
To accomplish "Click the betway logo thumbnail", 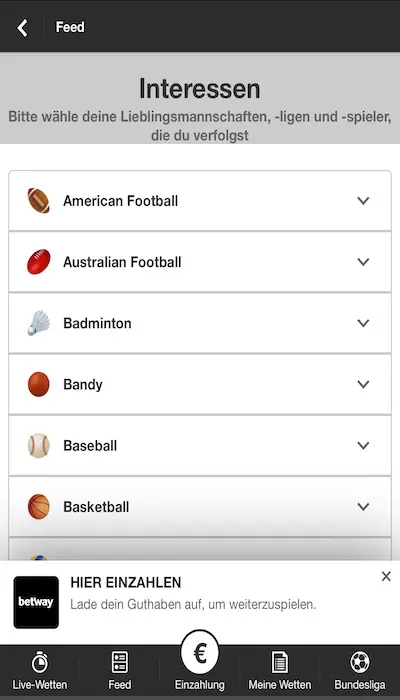I will point(36,602).
